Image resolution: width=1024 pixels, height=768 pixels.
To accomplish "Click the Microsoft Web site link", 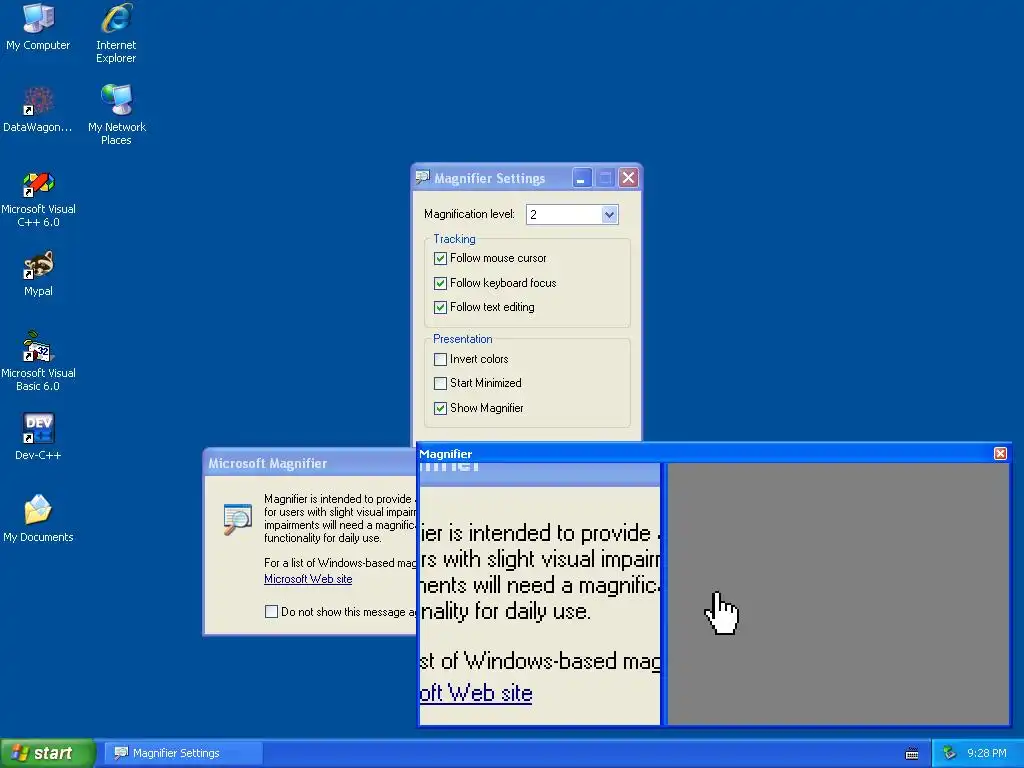I will click(x=308, y=579).
